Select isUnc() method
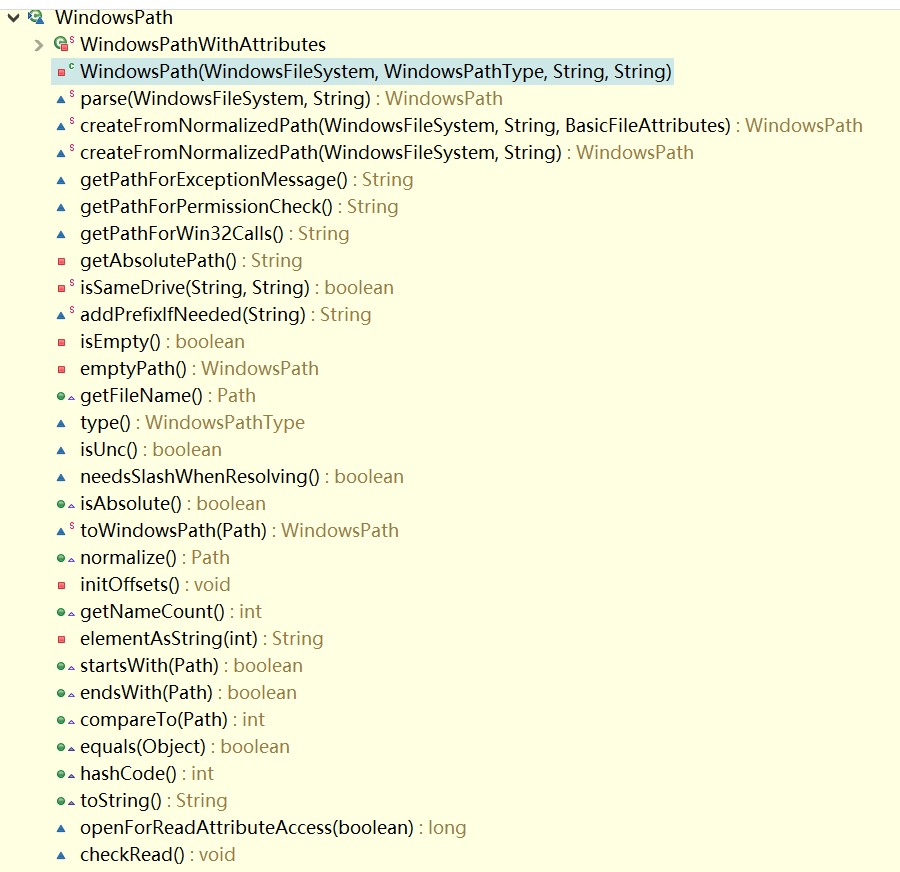 [x=151, y=449]
